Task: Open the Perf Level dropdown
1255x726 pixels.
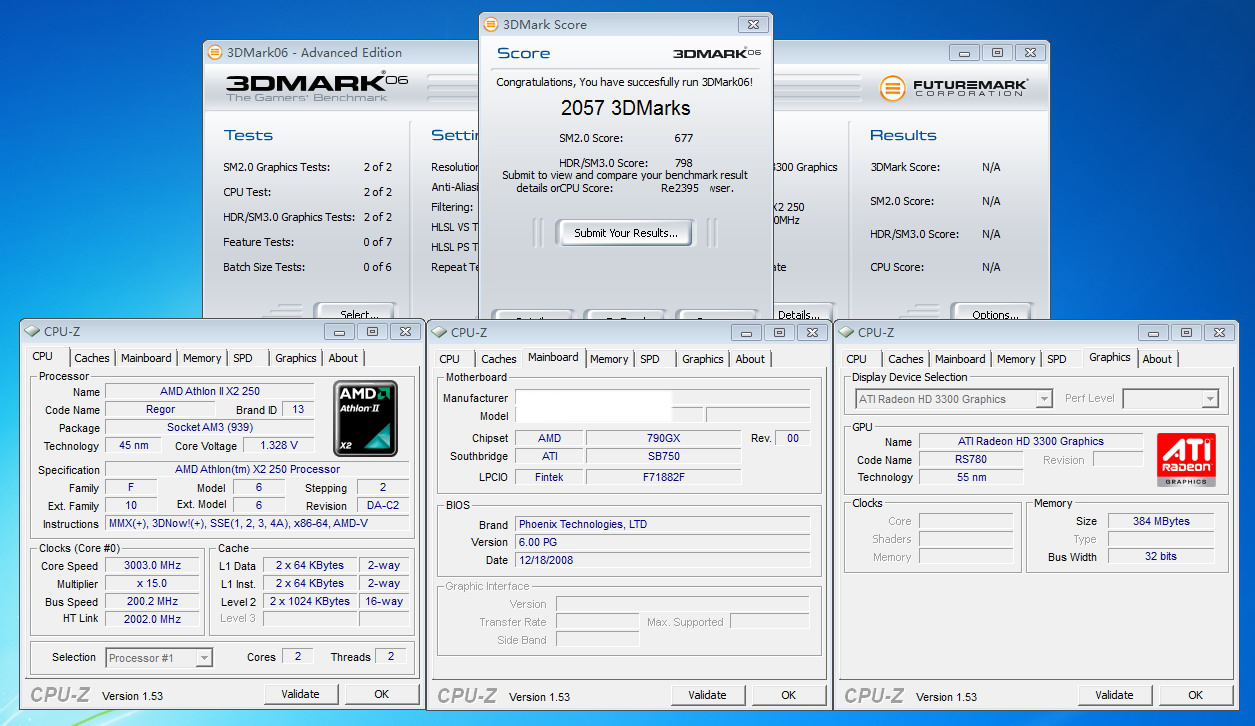Action: (x=1210, y=399)
